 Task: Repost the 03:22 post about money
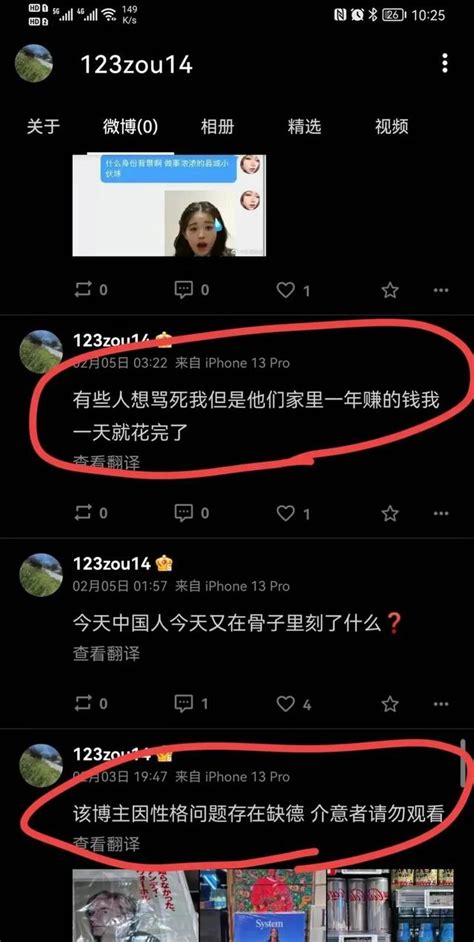(91, 513)
